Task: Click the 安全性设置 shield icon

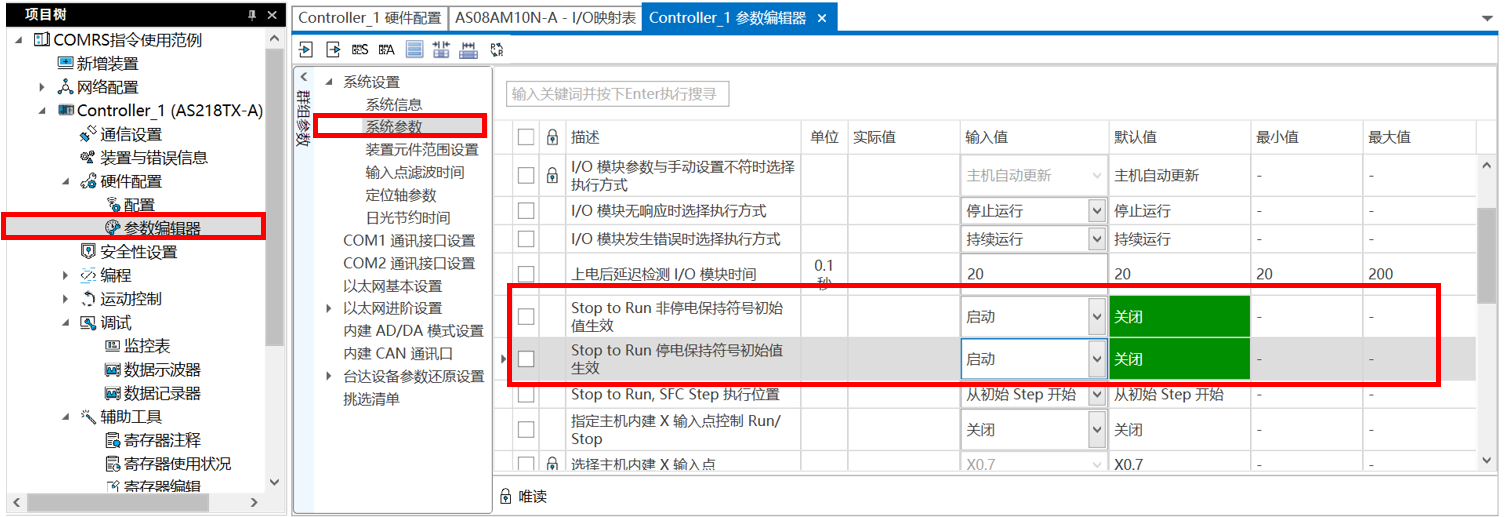Action: click(88, 251)
